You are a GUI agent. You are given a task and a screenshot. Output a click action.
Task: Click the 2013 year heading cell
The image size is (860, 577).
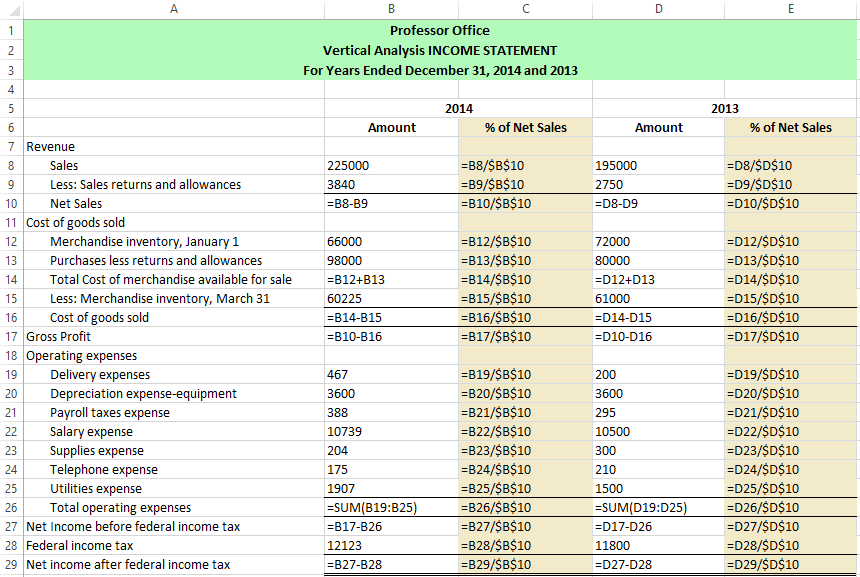click(725, 109)
